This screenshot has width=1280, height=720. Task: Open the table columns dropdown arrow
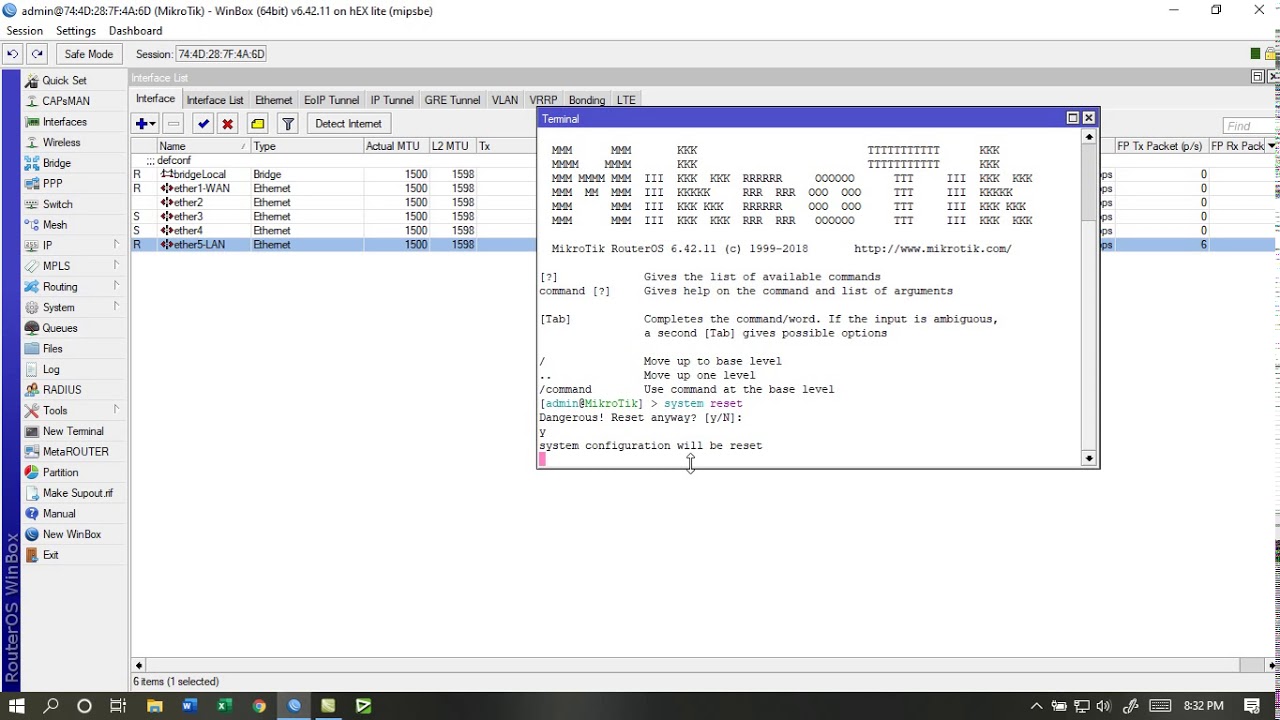(x=1272, y=146)
